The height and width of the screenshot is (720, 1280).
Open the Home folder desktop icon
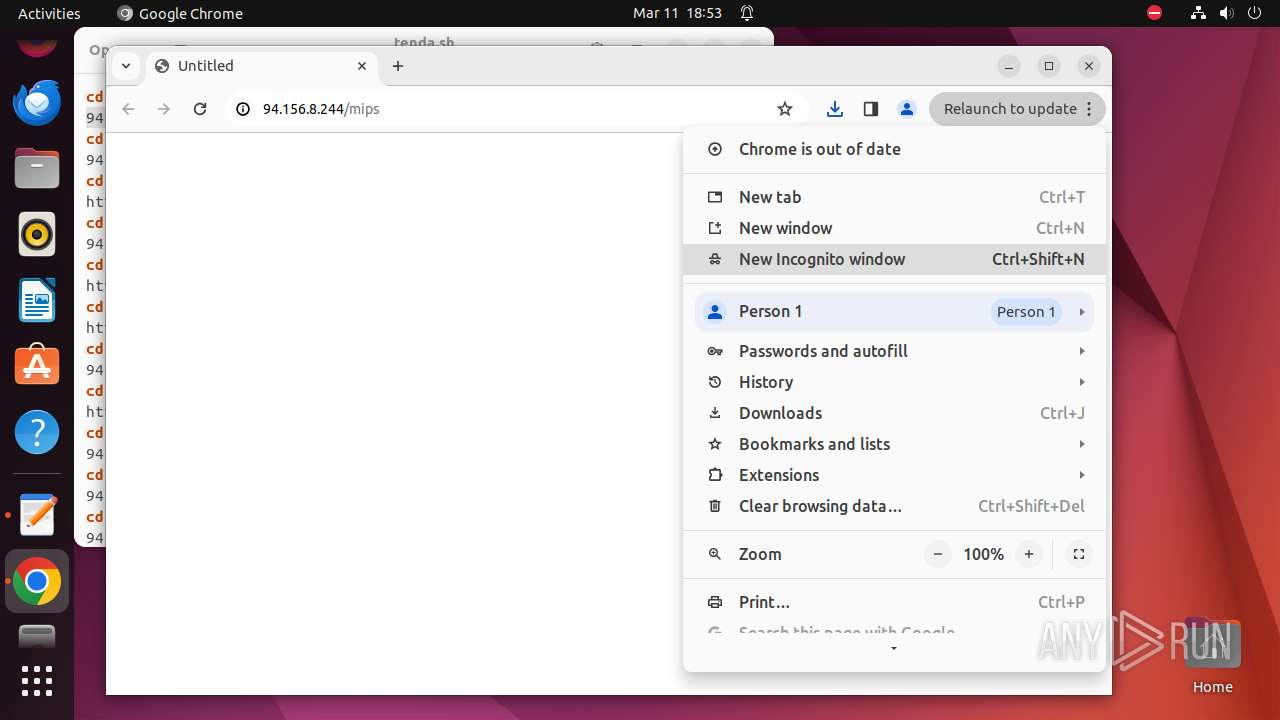coord(1213,657)
